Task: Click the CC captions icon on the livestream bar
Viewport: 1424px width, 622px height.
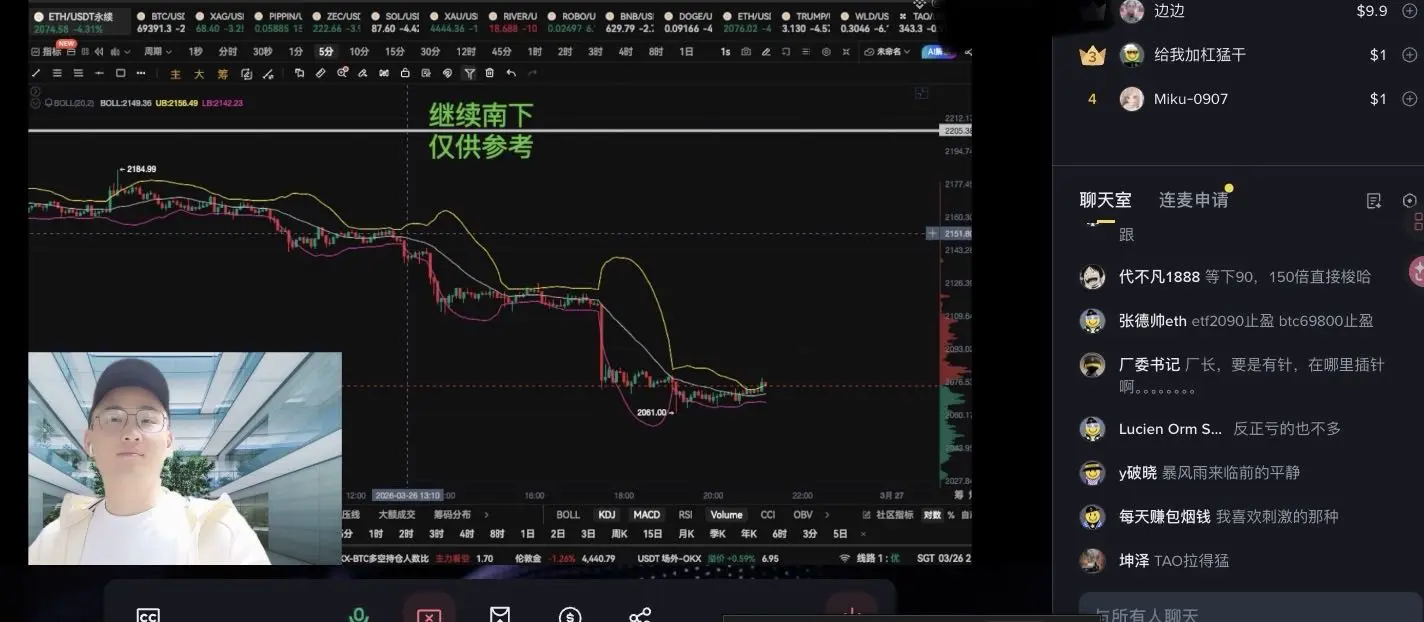Action: pyautogui.click(x=148, y=615)
